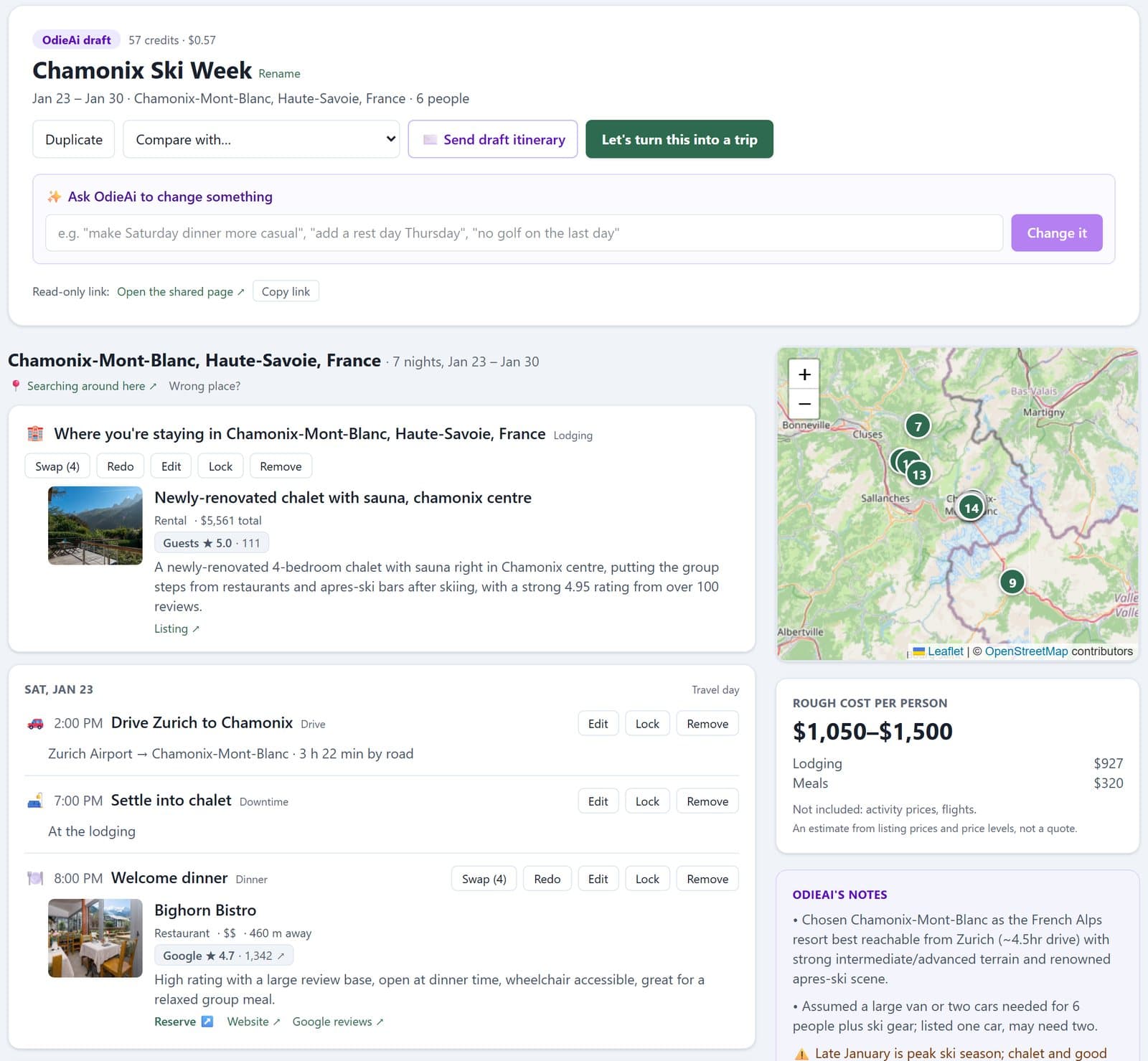Viewport: 1148px width, 1061px height.
Task: Click the lounge icon beside Settle into chalet
Action: click(x=35, y=801)
